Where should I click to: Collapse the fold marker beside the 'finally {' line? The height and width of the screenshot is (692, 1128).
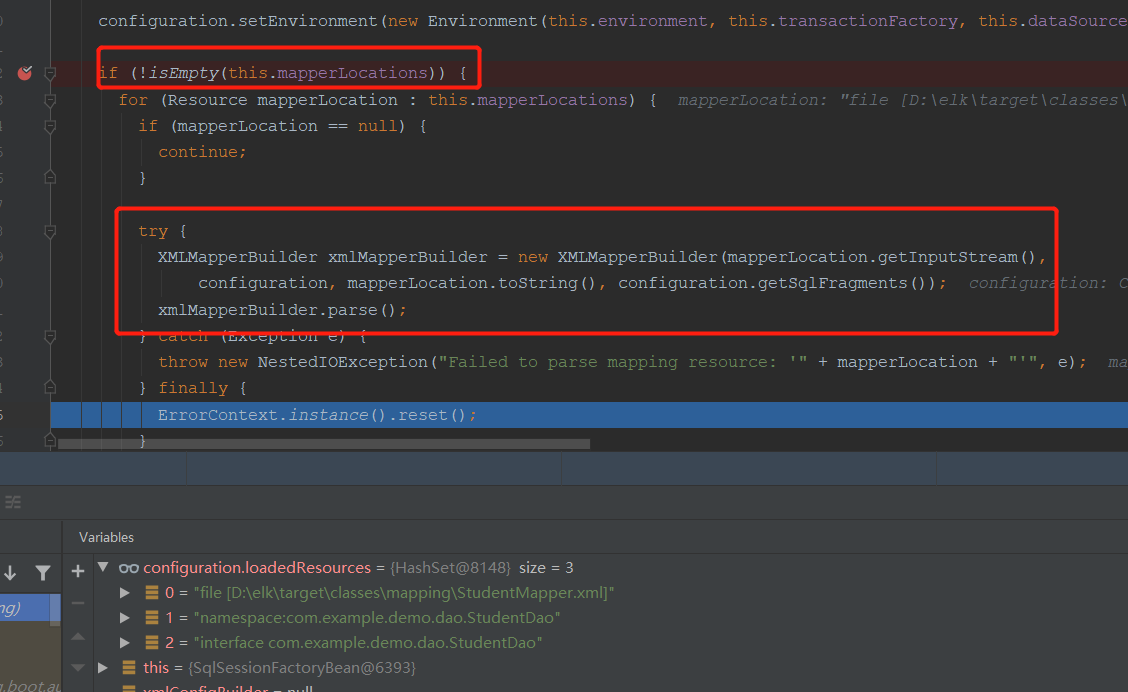click(50, 388)
